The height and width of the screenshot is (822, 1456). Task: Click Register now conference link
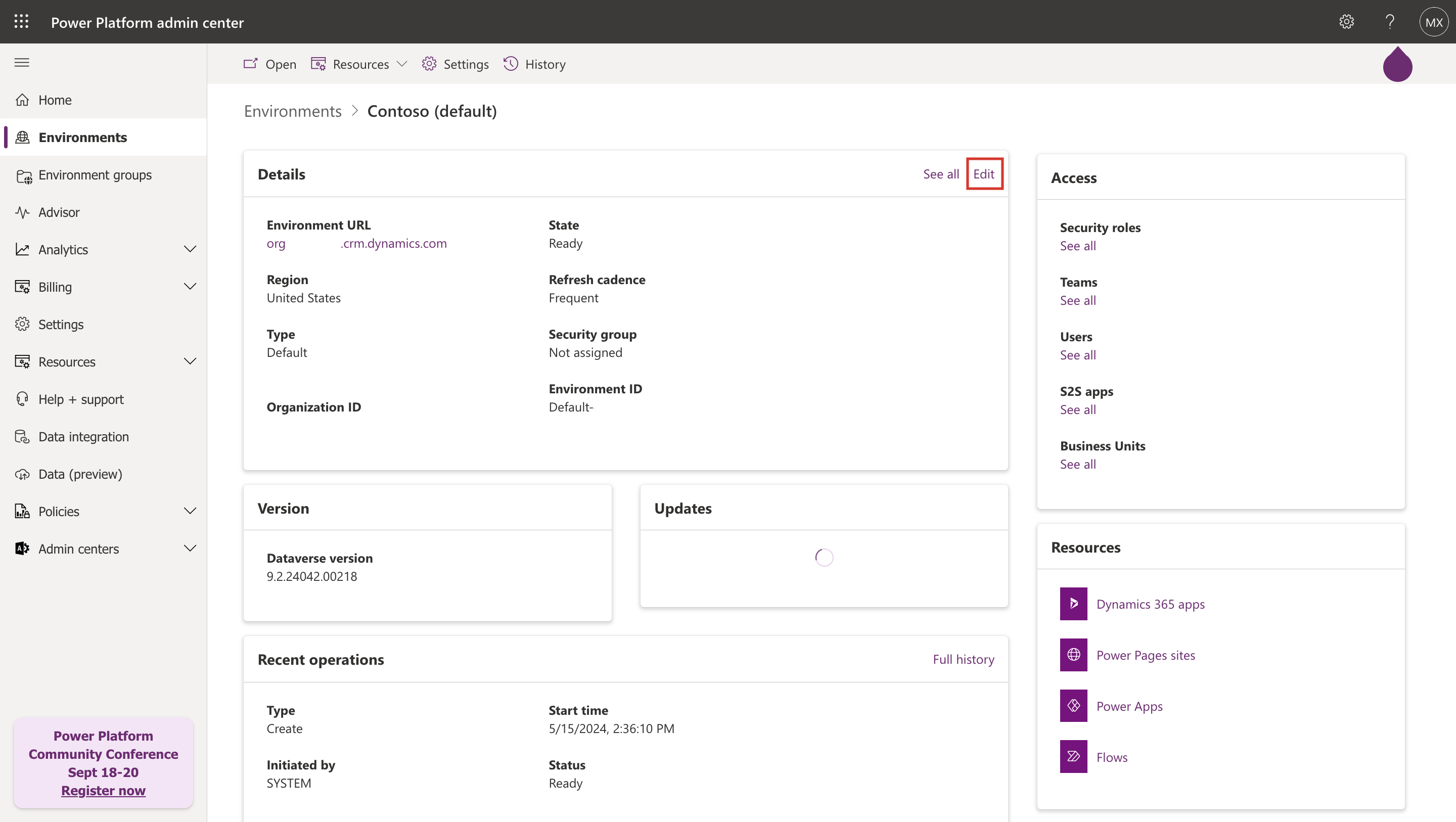[x=103, y=790]
